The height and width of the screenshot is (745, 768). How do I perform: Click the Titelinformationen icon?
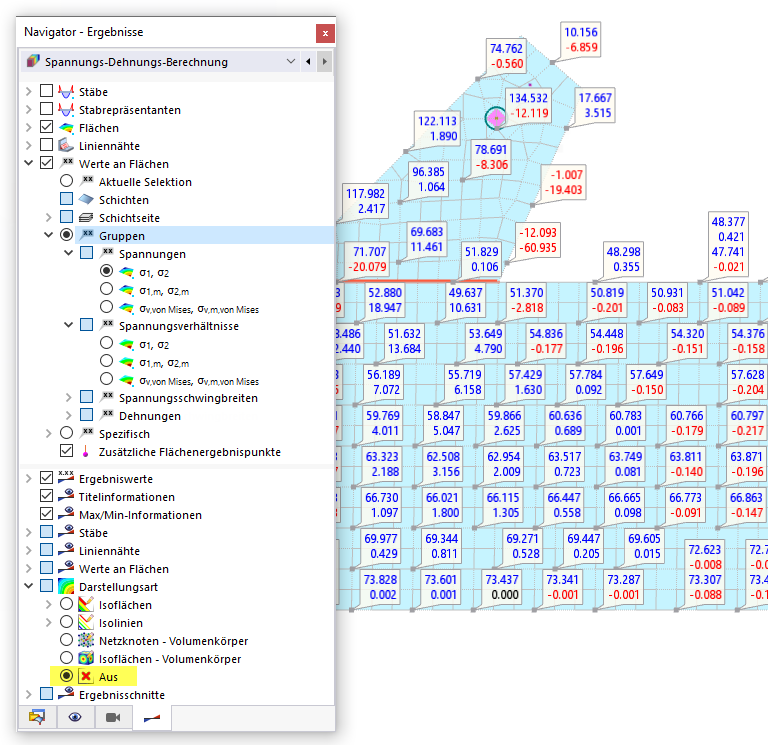pyautogui.click(x=66, y=496)
